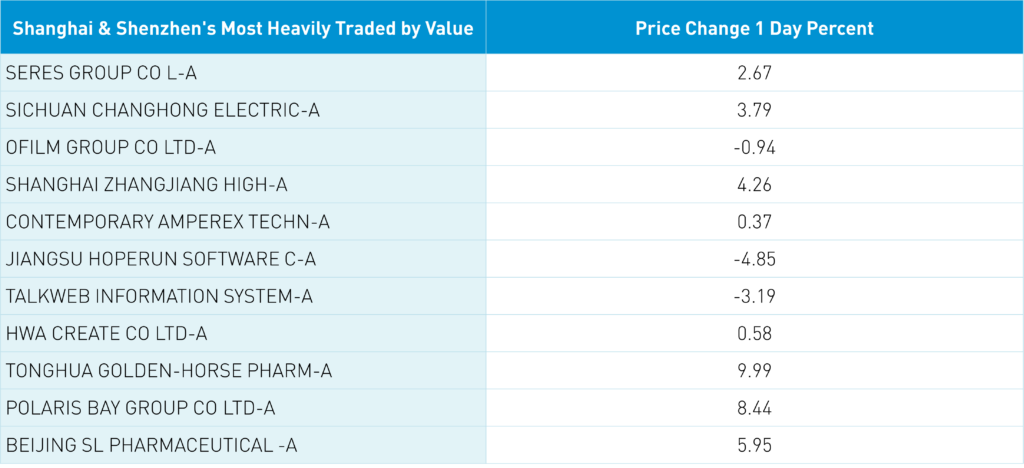Click the -0.94 price change value

(x=754, y=148)
